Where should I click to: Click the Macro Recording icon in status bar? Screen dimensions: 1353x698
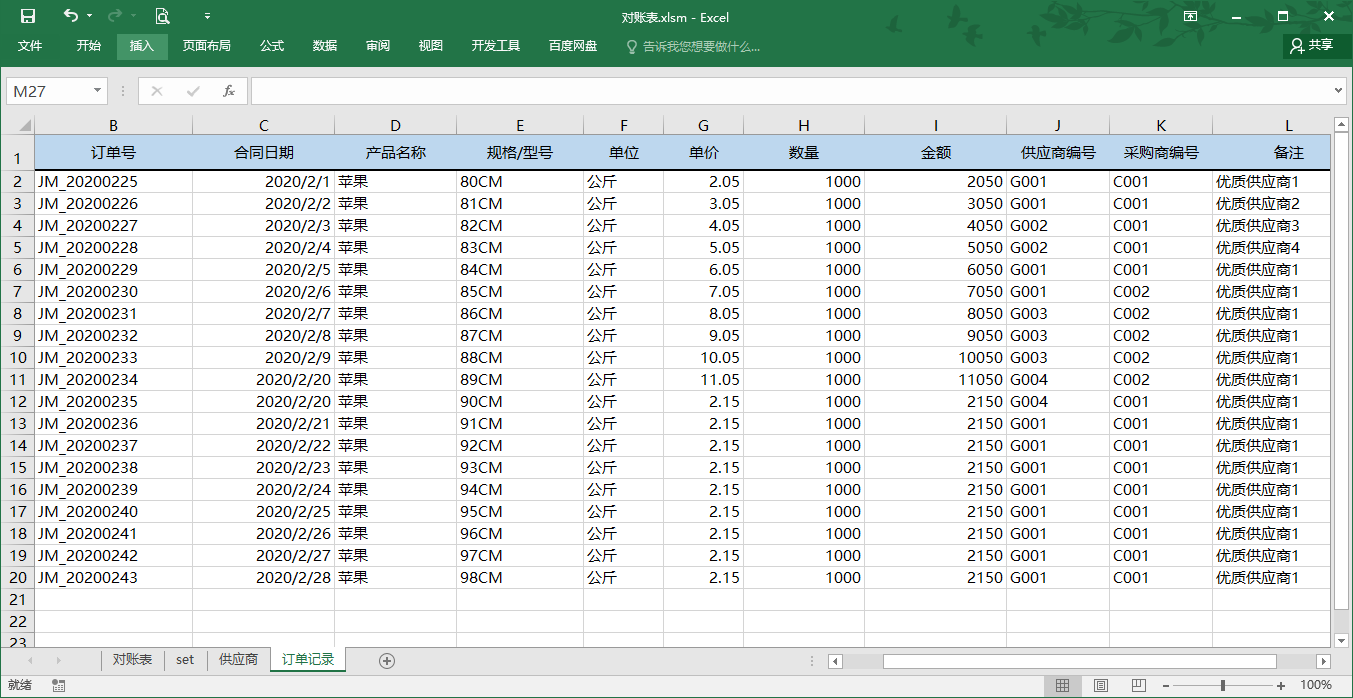[x=57, y=686]
